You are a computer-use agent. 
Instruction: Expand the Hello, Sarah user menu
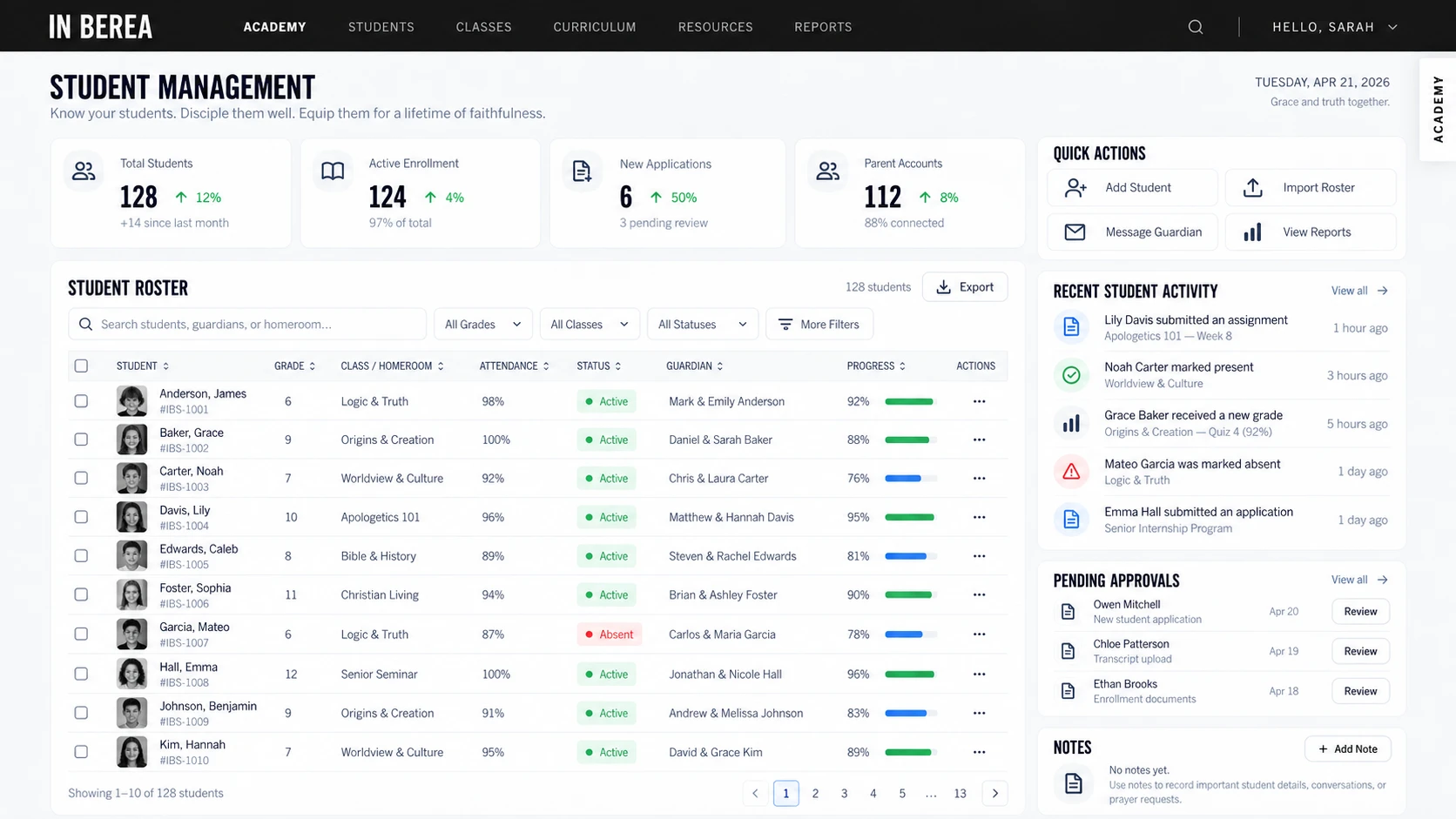1335,27
